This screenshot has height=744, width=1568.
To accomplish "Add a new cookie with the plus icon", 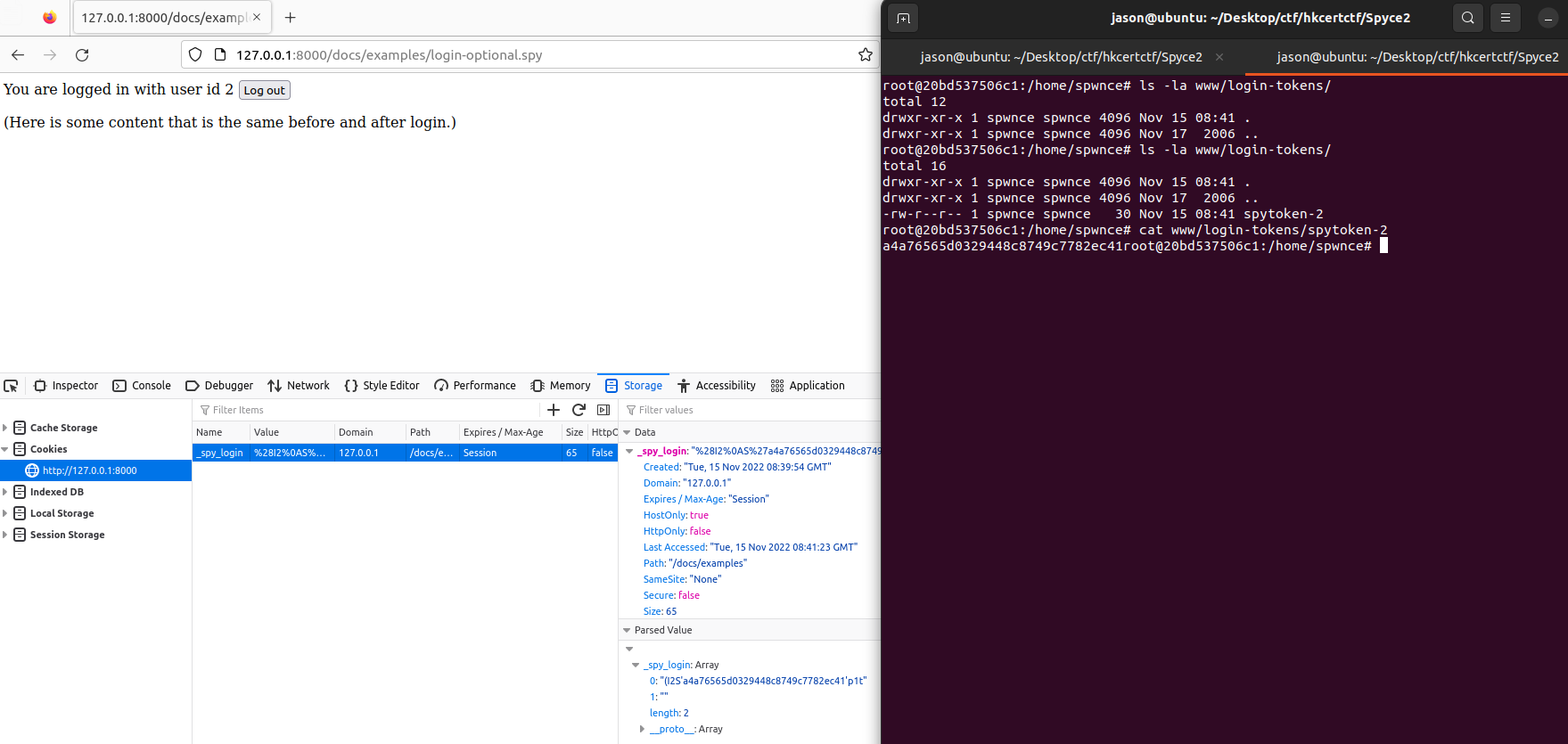I will pos(554,410).
